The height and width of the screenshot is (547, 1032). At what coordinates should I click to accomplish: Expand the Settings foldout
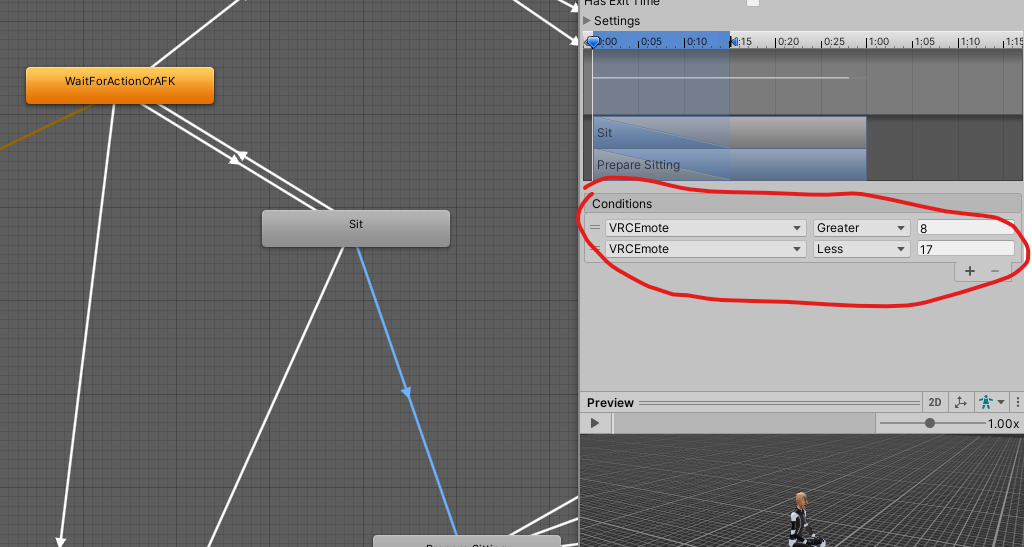pyautogui.click(x=611, y=21)
